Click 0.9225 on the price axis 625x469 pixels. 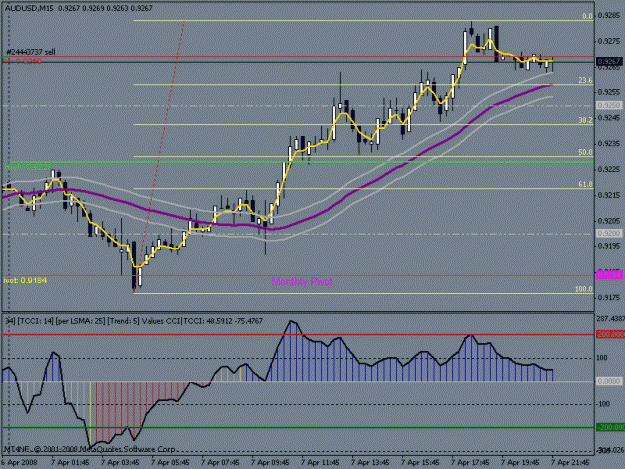tap(609, 169)
